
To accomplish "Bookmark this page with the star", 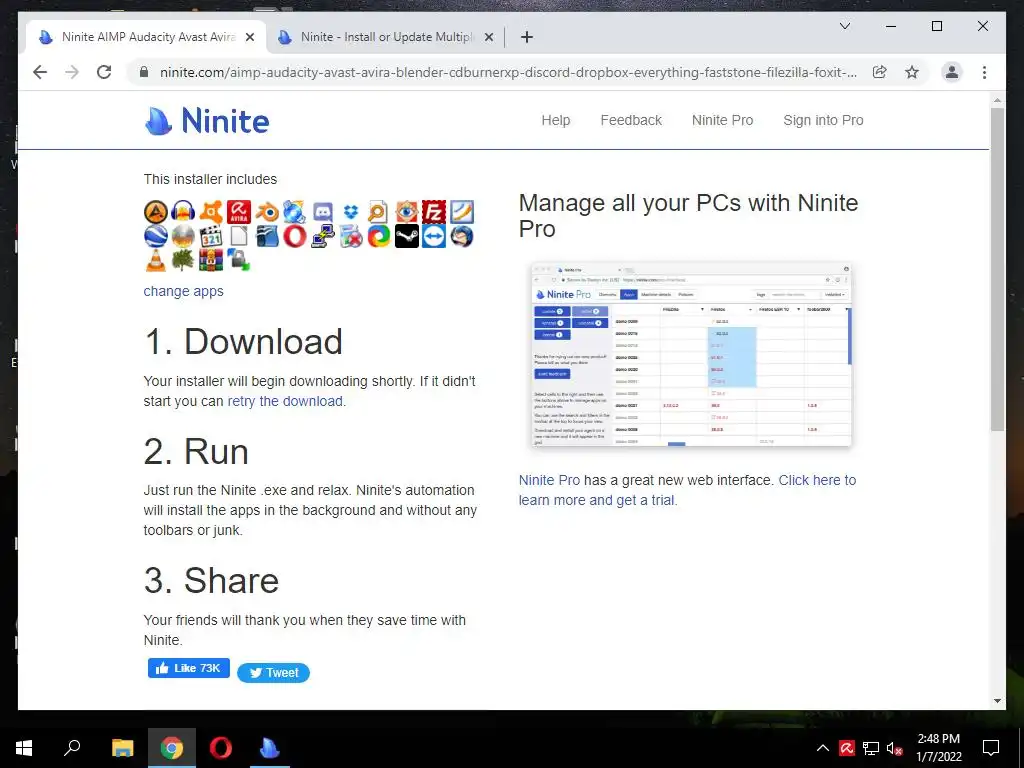I will coord(912,72).
